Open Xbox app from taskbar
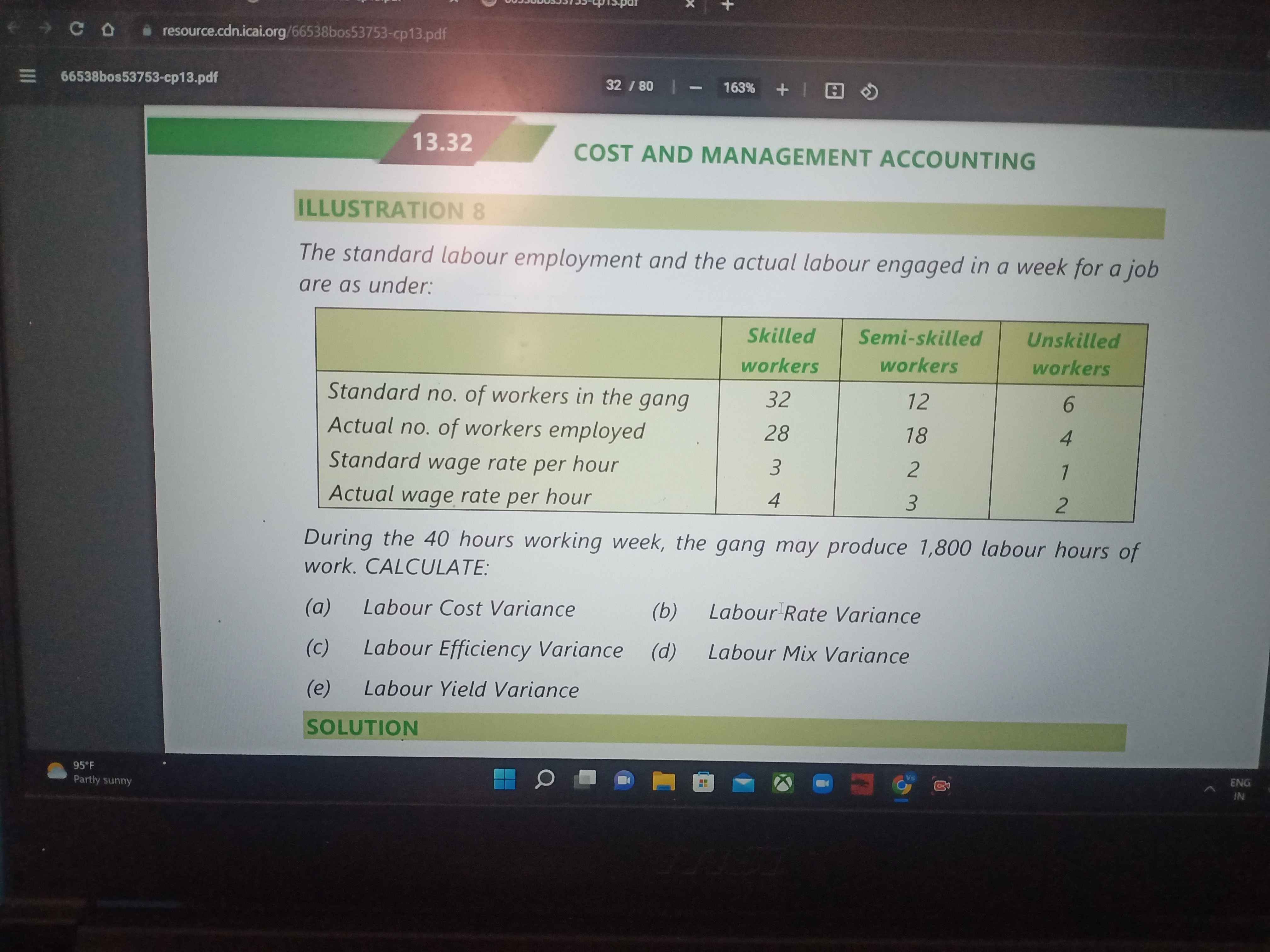Image resolution: width=1270 pixels, height=952 pixels. point(783,783)
